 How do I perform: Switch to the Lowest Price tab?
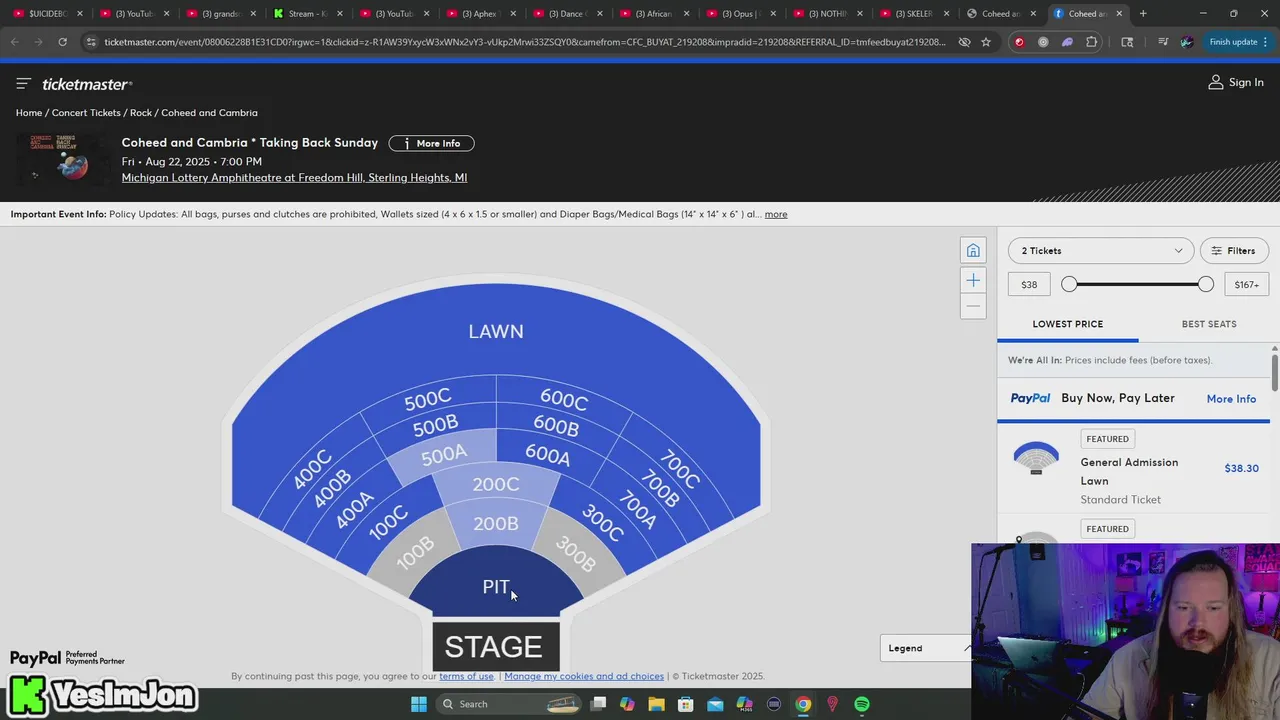[x=1068, y=324]
